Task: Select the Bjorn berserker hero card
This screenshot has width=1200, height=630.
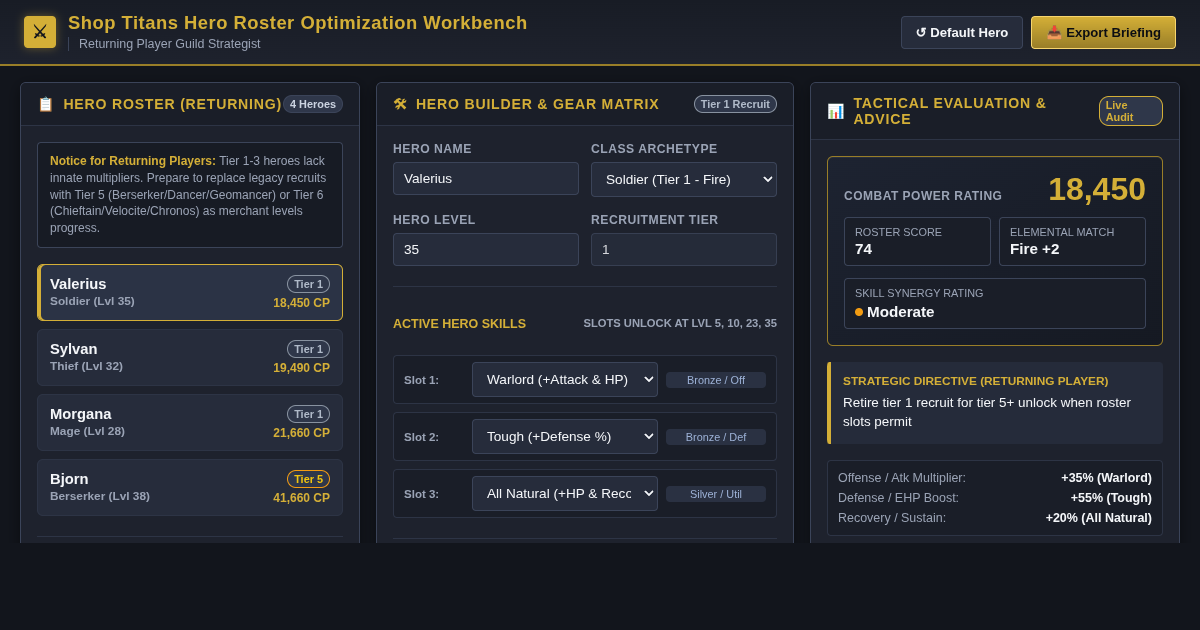Action: click(190, 487)
